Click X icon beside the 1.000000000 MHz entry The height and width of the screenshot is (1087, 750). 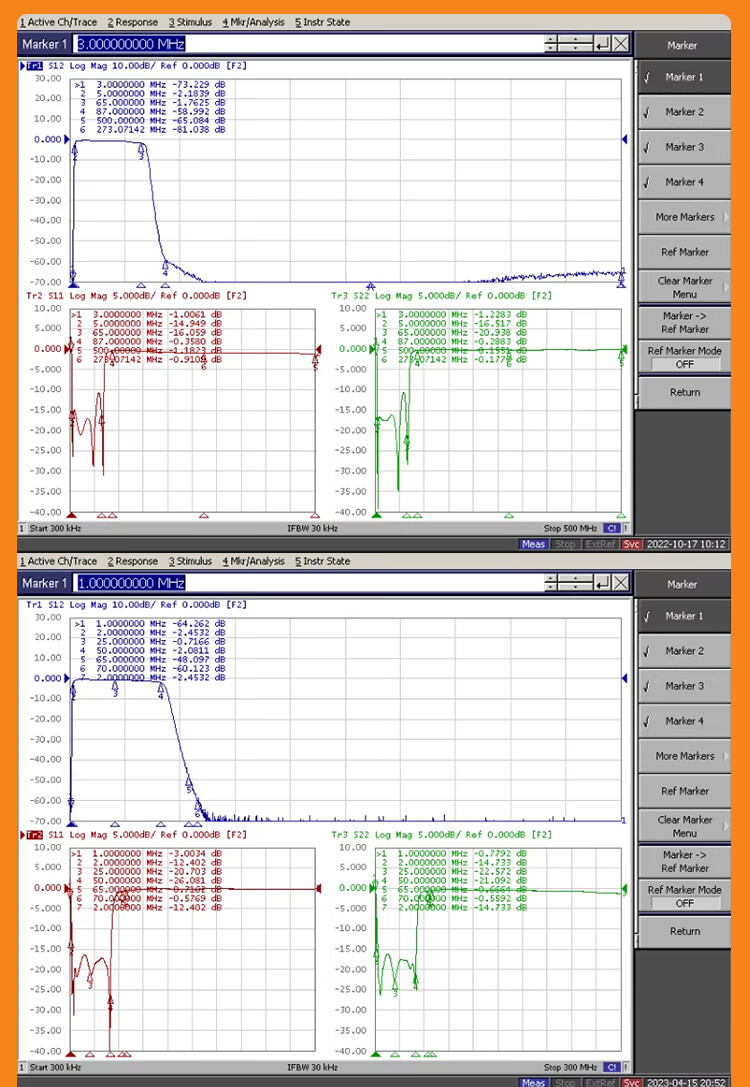click(x=621, y=583)
